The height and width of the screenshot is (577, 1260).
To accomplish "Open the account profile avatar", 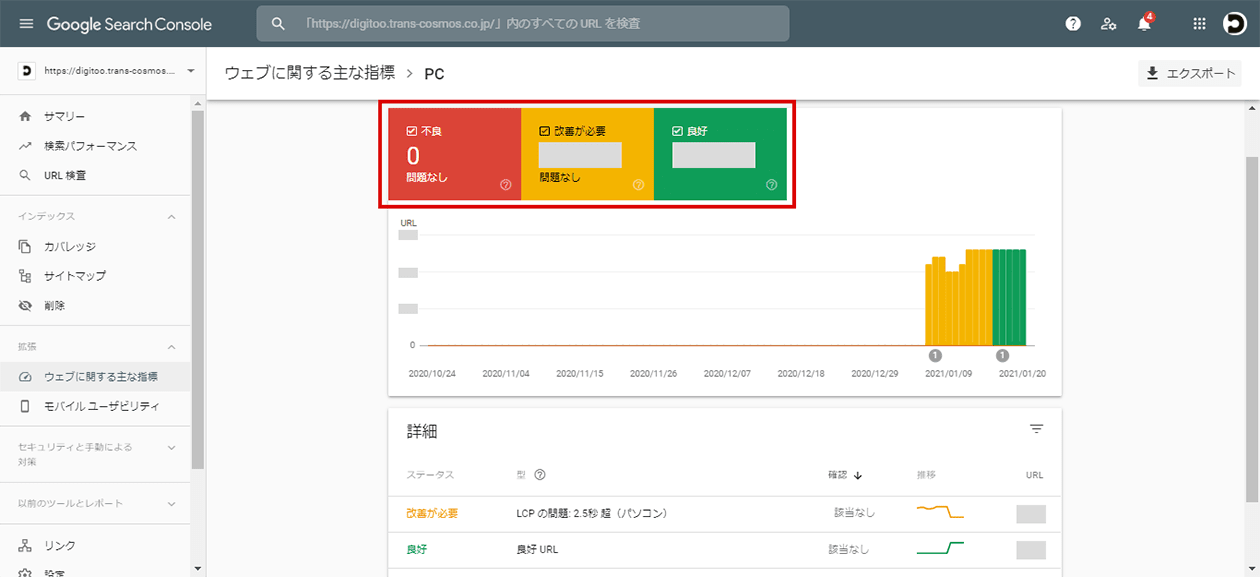I will tap(1235, 23).
